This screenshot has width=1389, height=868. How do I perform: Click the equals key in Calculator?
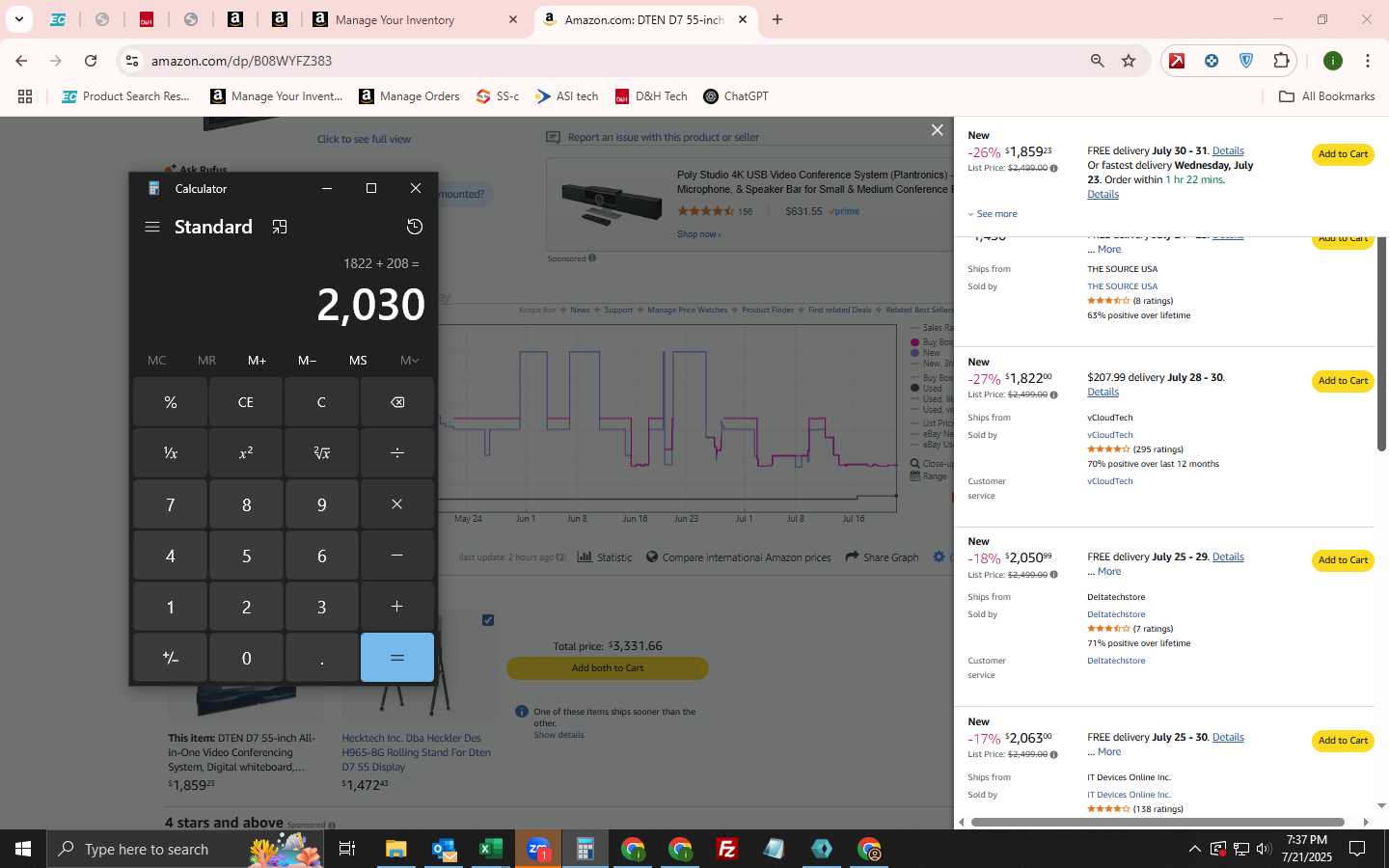[x=397, y=657]
